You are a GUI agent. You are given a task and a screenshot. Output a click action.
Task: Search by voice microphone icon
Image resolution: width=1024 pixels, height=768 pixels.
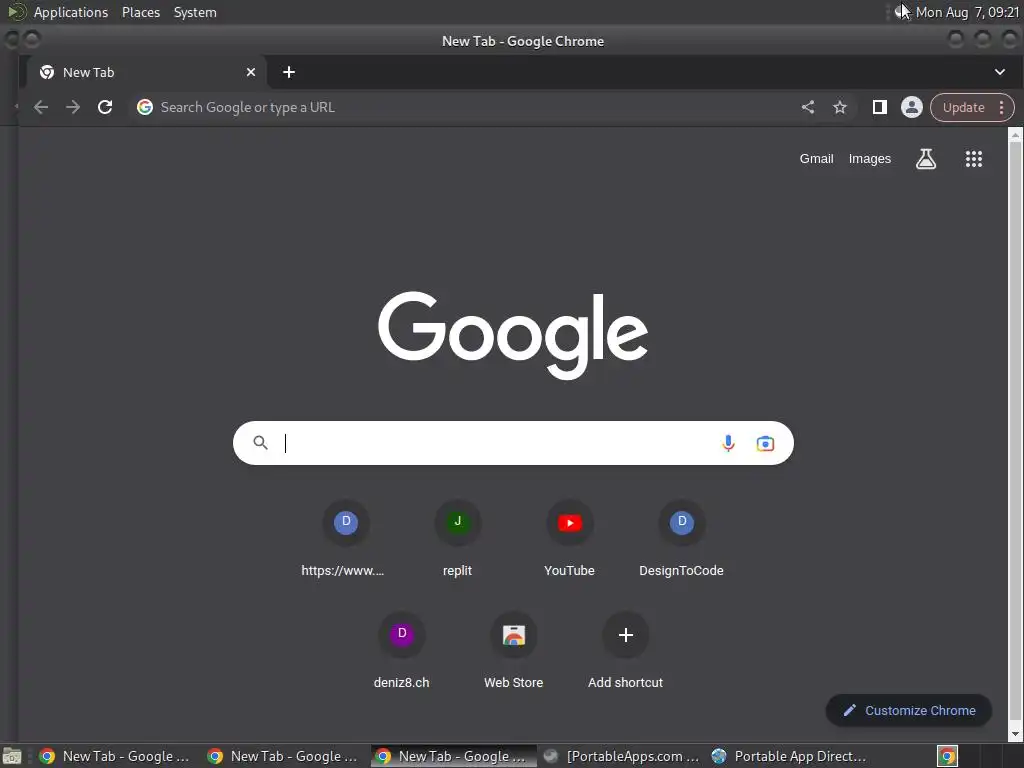[728, 443]
